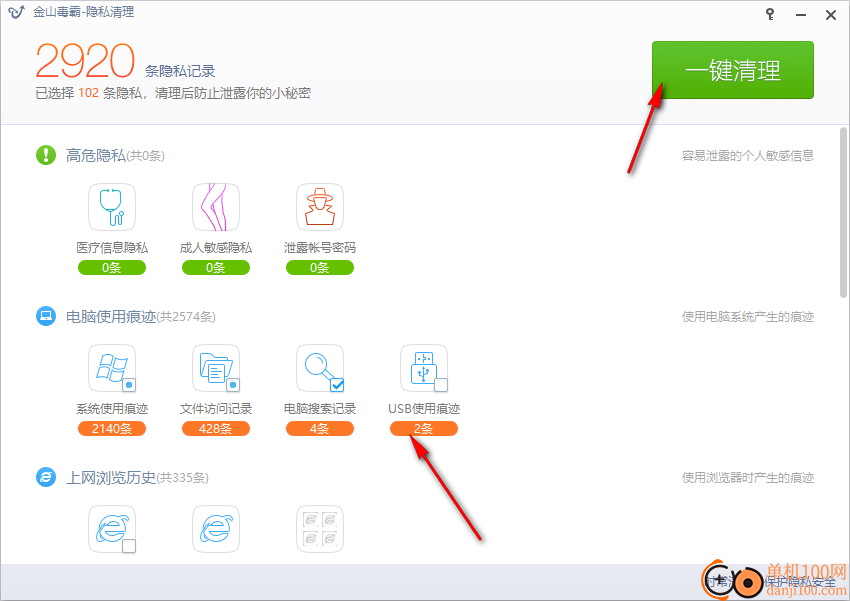Click the 4条 orange badge
The width and height of the screenshot is (850, 601).
pyautogui.click(x=320, y=429)
